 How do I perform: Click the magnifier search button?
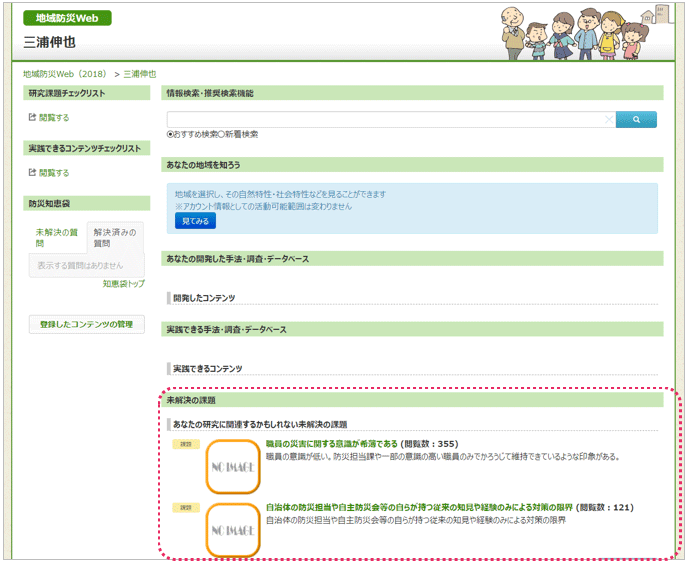(637, 120)
